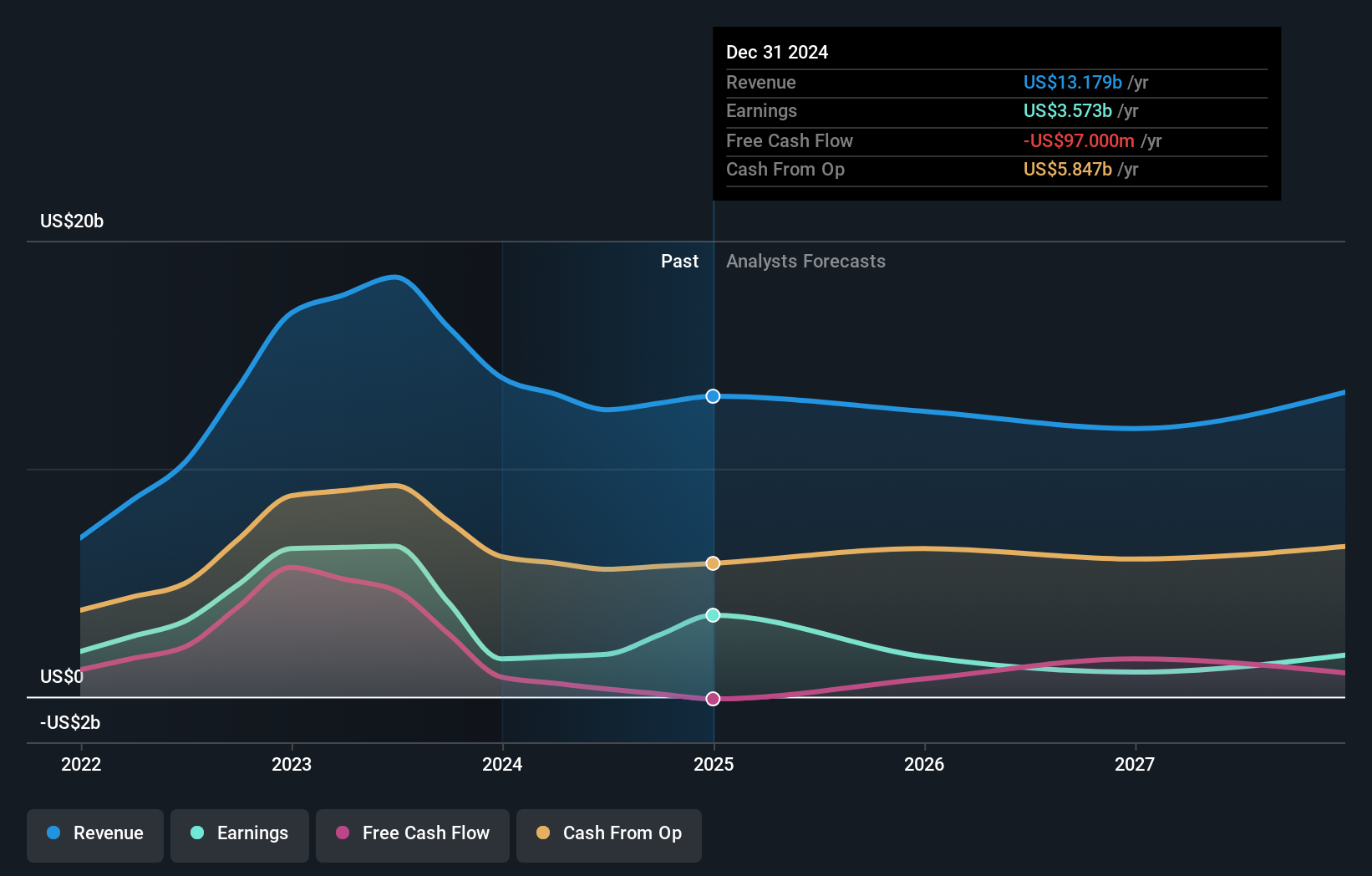Select the Free Cash Flow data point at 2025
The height and width of the screenshot is (876, 1372).
pos(713,699)
